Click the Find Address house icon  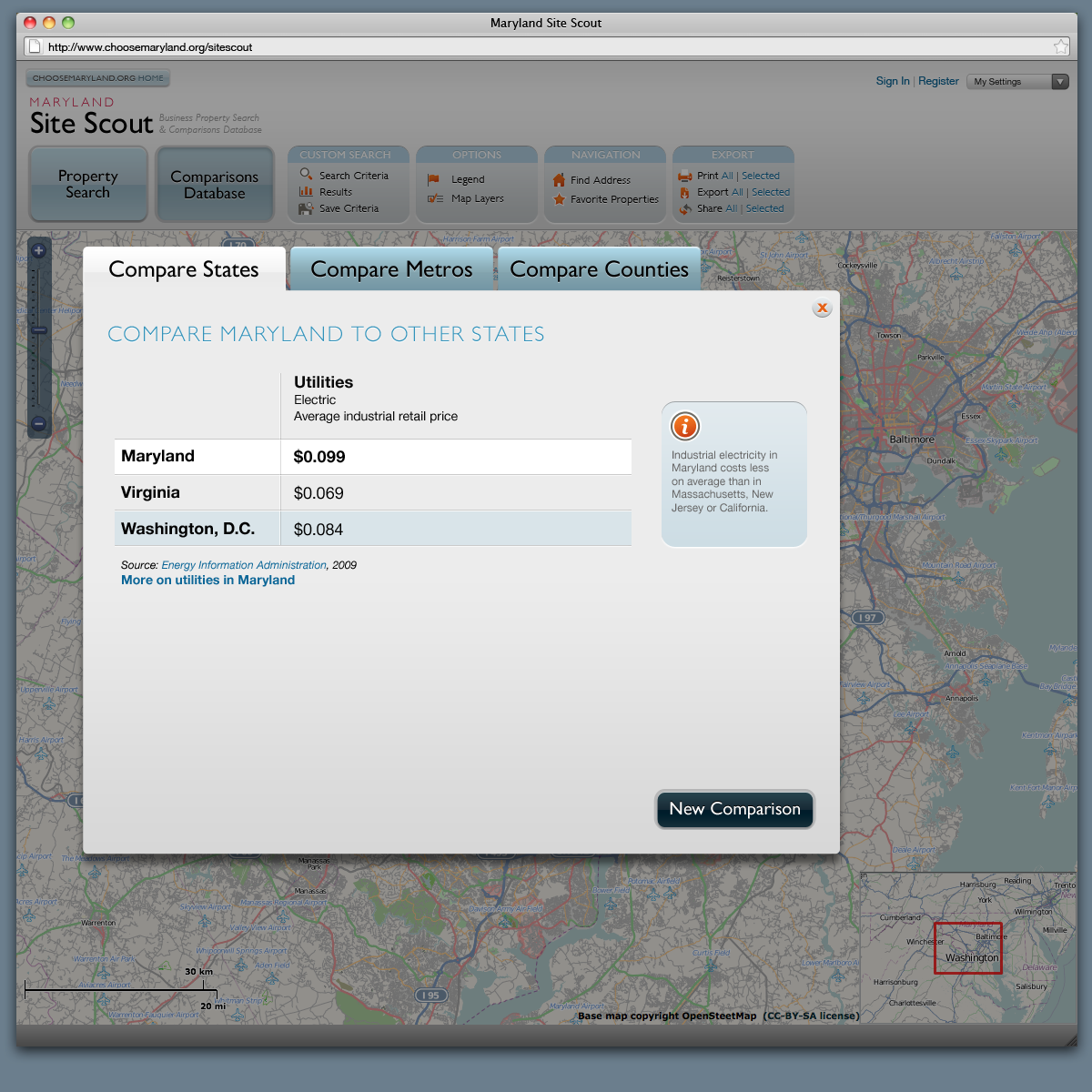559,180
